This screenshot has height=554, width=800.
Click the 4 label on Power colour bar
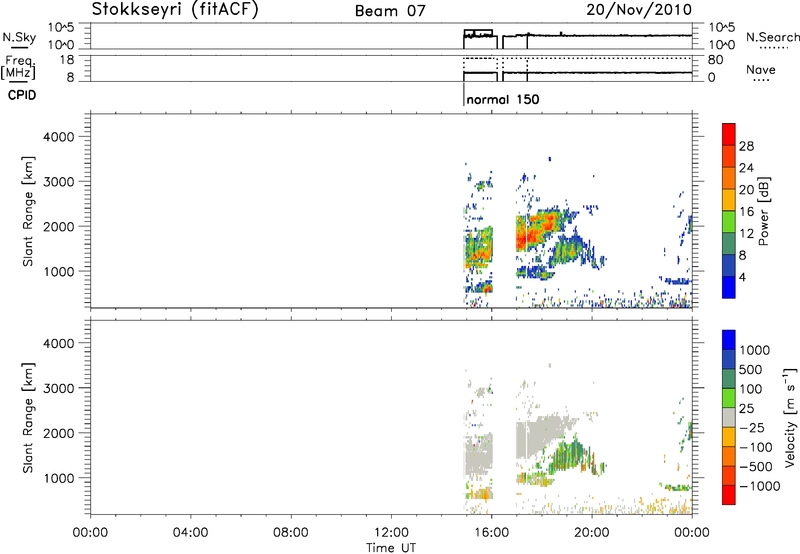pos(742,278)
